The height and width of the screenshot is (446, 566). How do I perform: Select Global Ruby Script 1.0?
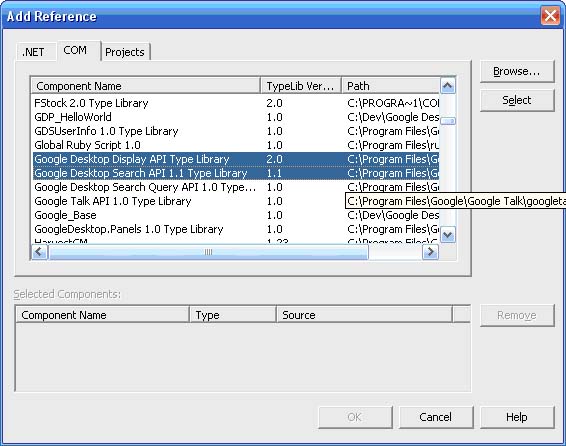(x=236, y=145)
